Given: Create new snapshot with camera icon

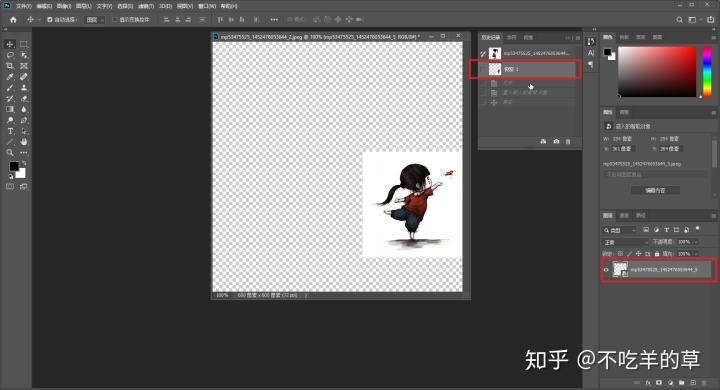Looking at the screenshot, I should click(x=556, y=141).
